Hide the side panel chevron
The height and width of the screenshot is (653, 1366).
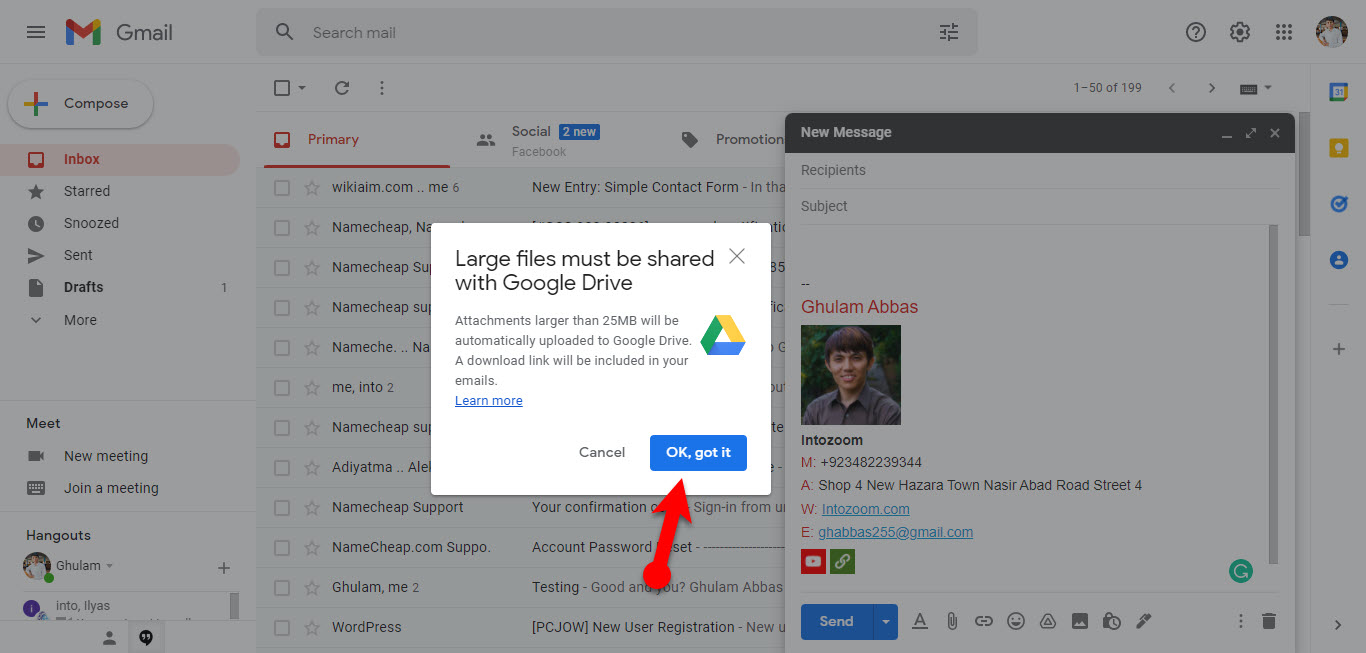click(x=1338, y=625)
